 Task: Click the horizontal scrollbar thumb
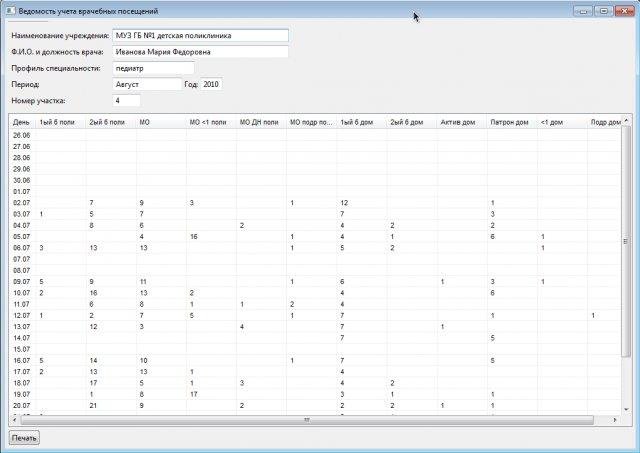[x=307, y=420]
